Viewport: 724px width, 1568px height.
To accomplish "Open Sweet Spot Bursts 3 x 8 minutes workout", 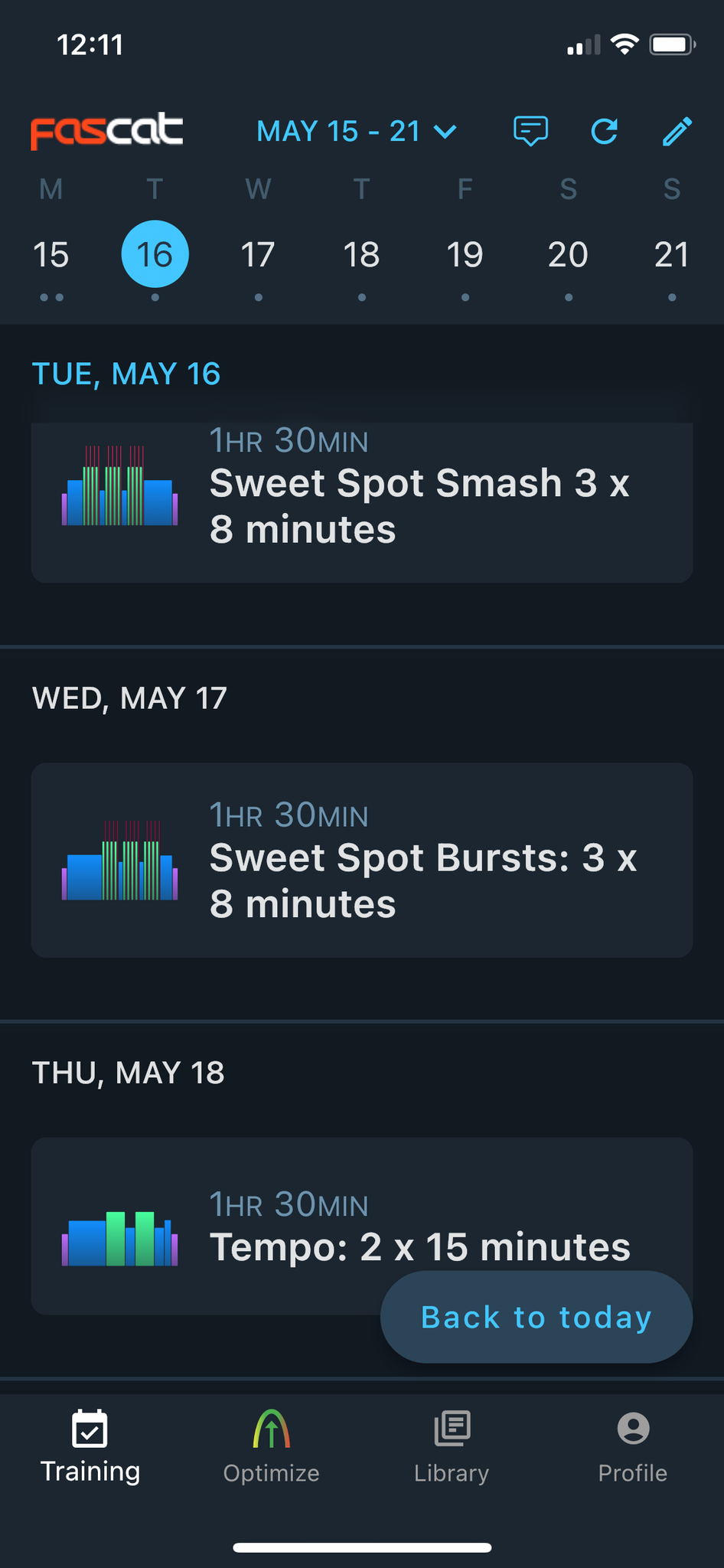I will 362,860.
